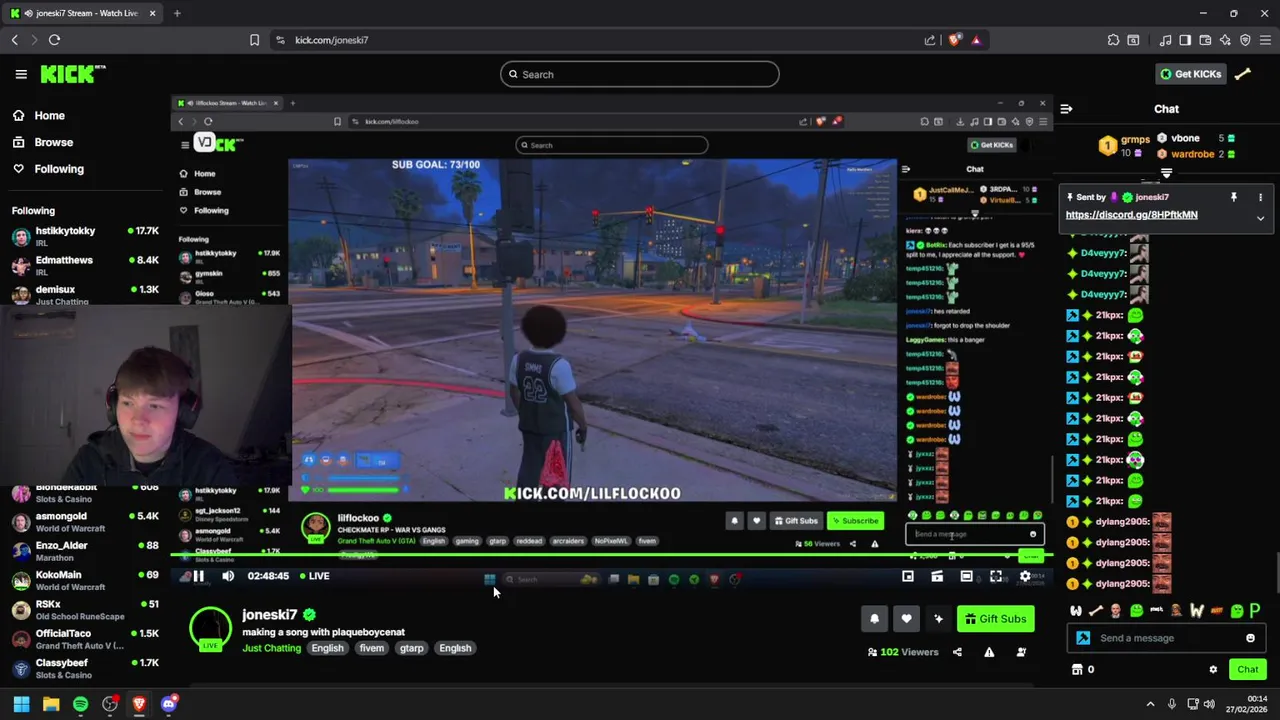Image resolution: width=1280 pixels, height=720 pixels.
Task: Insert the green P quick emote
Action: click(x=1255, y=610)
